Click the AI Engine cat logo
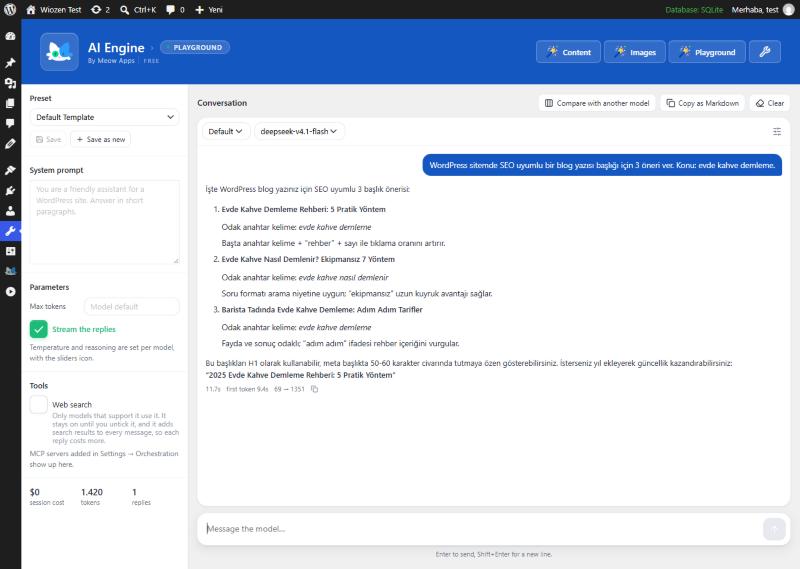The image size is (800, 569). 59,52
